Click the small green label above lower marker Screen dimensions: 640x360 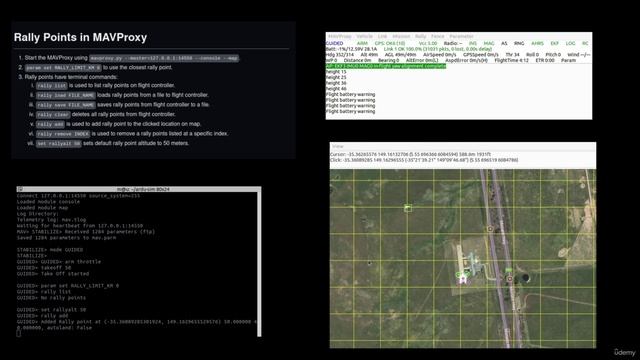509,270
